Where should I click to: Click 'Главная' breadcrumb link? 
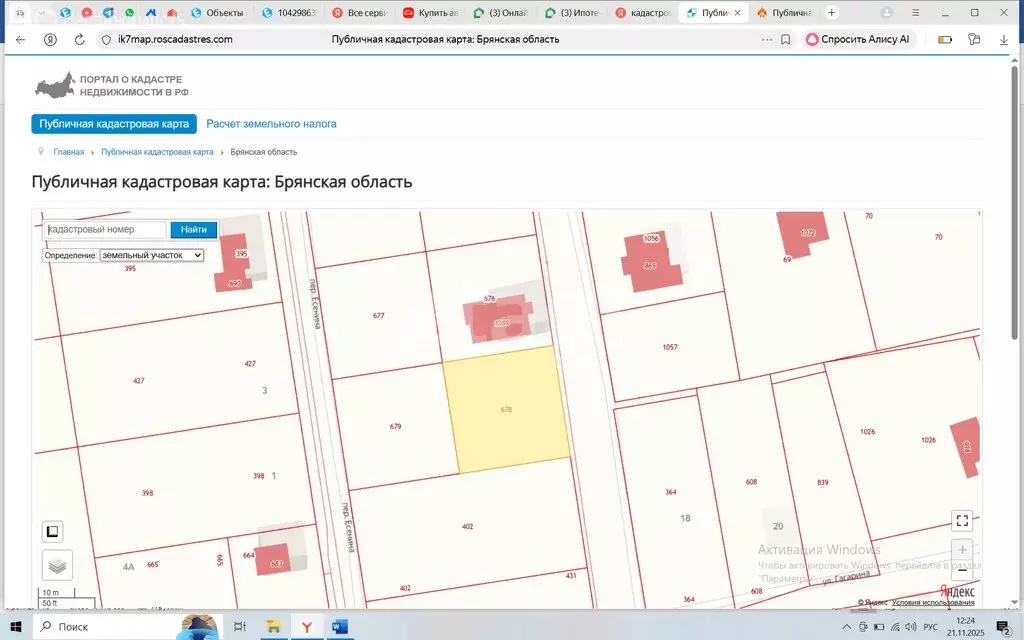tap(69, 152)
